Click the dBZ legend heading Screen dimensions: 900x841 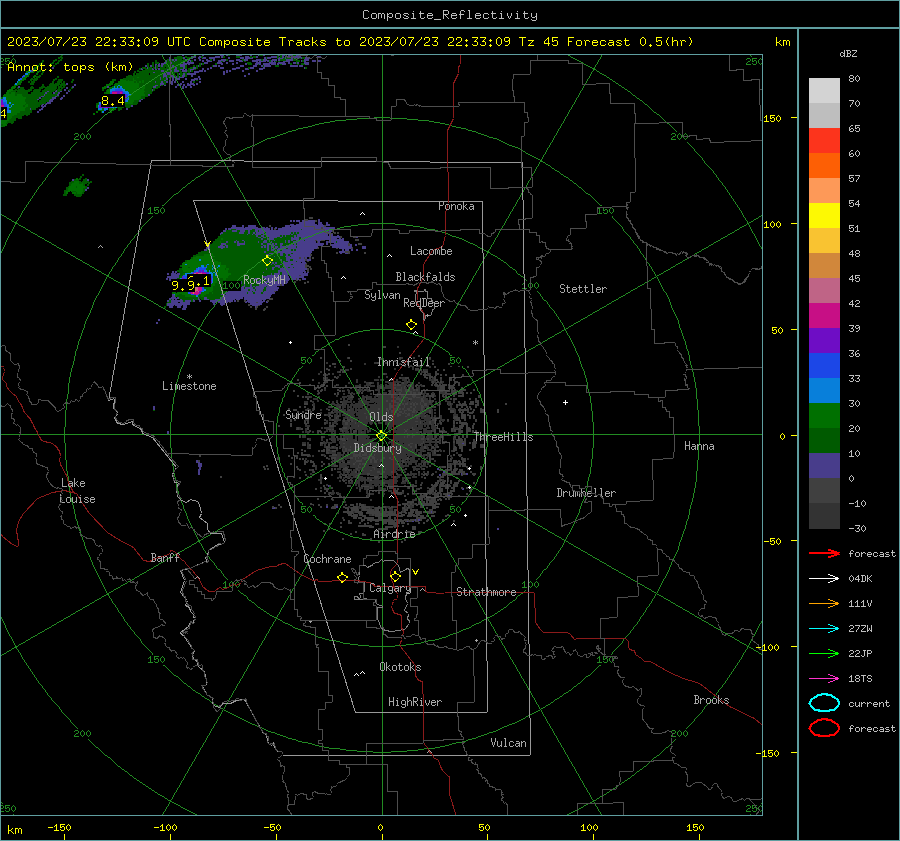pos(848,53)
